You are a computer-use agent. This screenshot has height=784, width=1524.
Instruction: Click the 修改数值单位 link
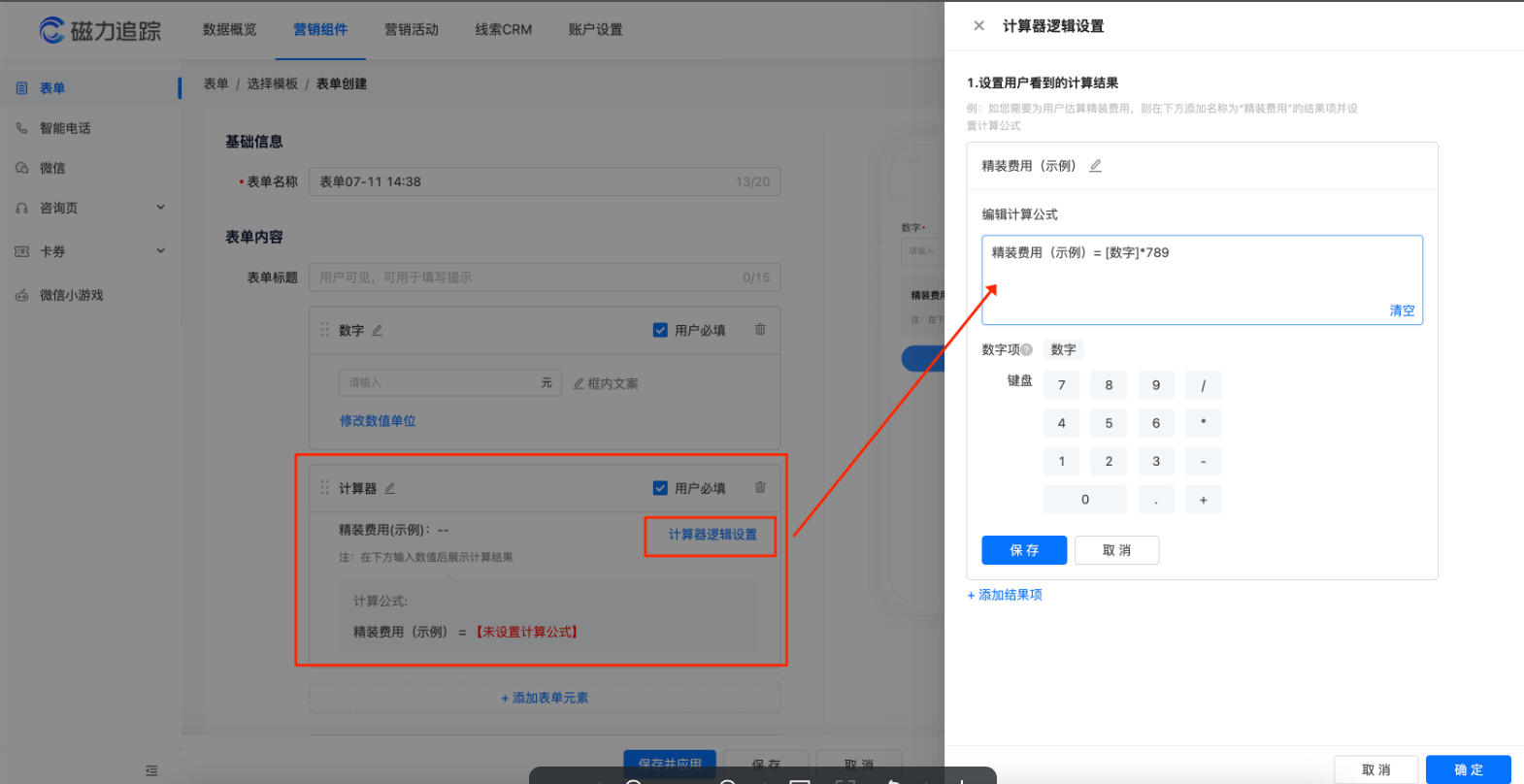(378, 421)
